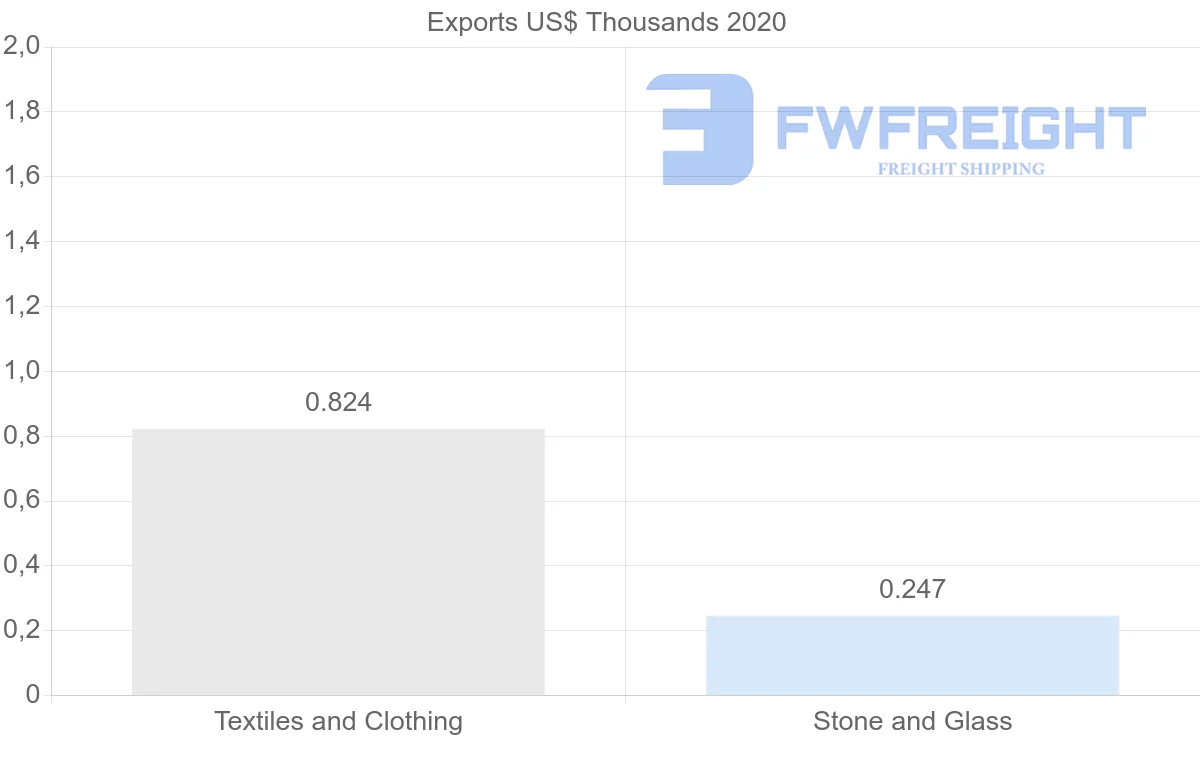This screenshot has height=763, width=1200.
Task: Click the gray Textiles and Clothing bar
Action: pyautogui.click(x=338, y=561)
